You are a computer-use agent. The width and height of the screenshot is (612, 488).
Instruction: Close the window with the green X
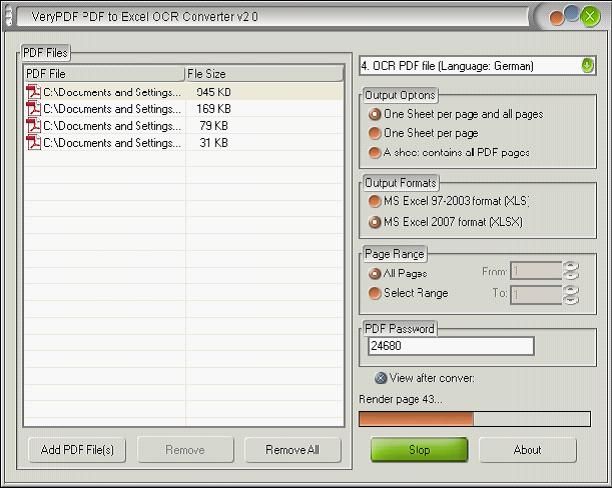pyautogui.click(x=590, y=16)
